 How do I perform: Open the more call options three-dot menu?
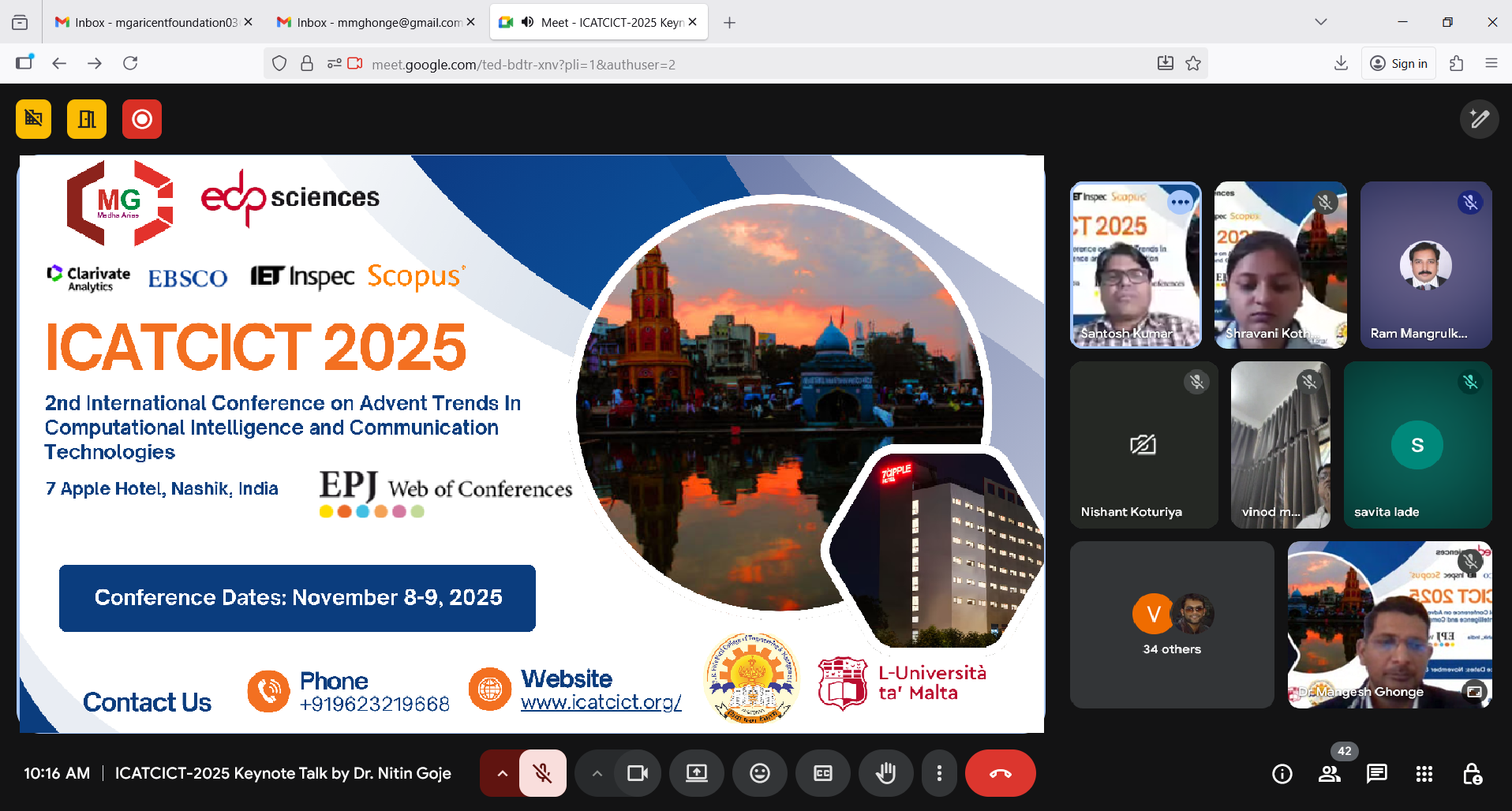point(939,773)
